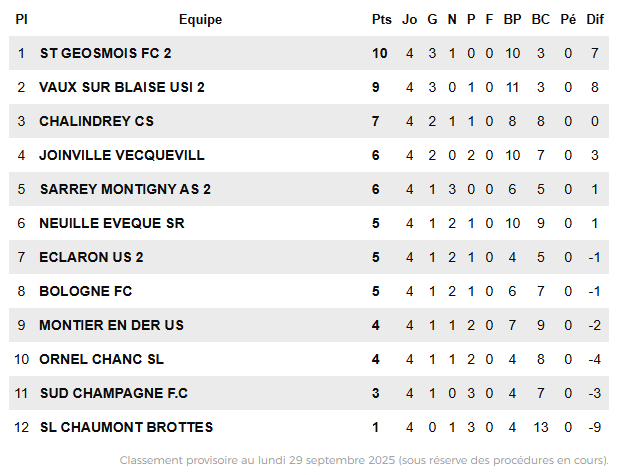This screenshot has height=475, width=618.
Task: Select the Dif column header
Action: click(595, 19)
